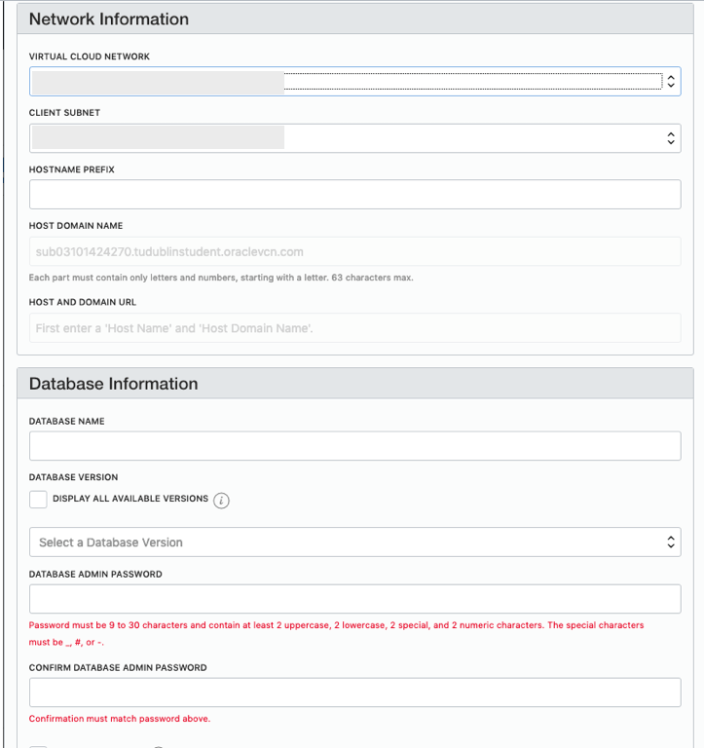Click the host name character limit hint text
Viewport: 704px width, 748px height.
tap(220, 277)
